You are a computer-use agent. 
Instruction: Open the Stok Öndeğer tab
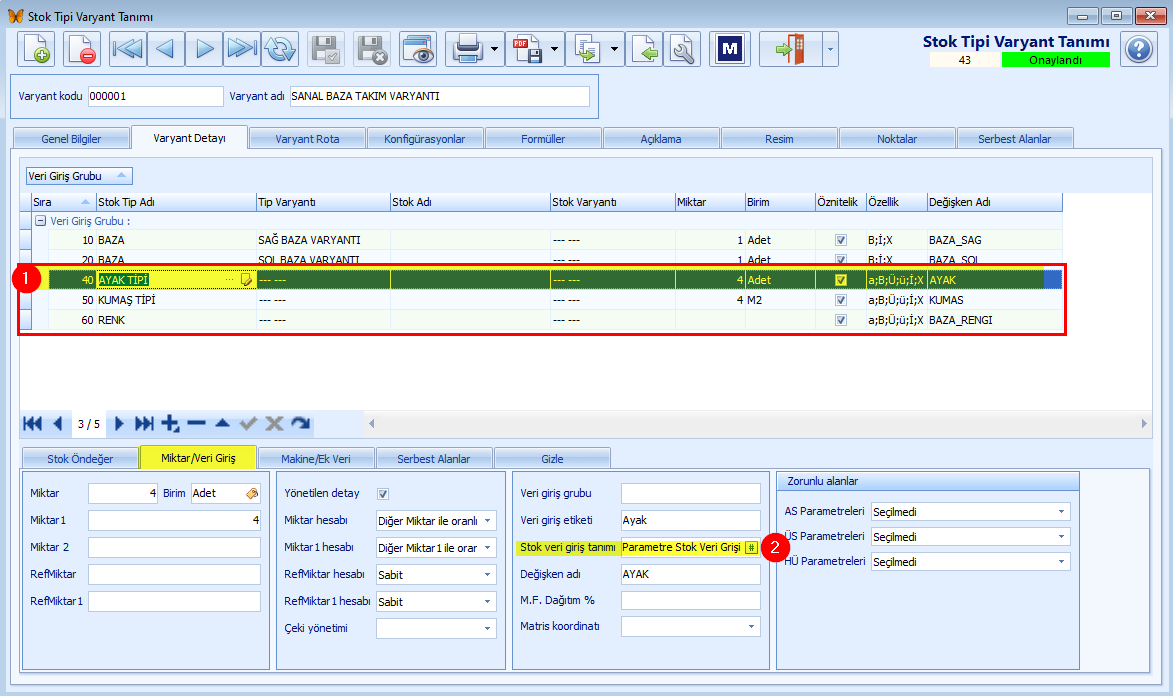click(x=80, y=459)
